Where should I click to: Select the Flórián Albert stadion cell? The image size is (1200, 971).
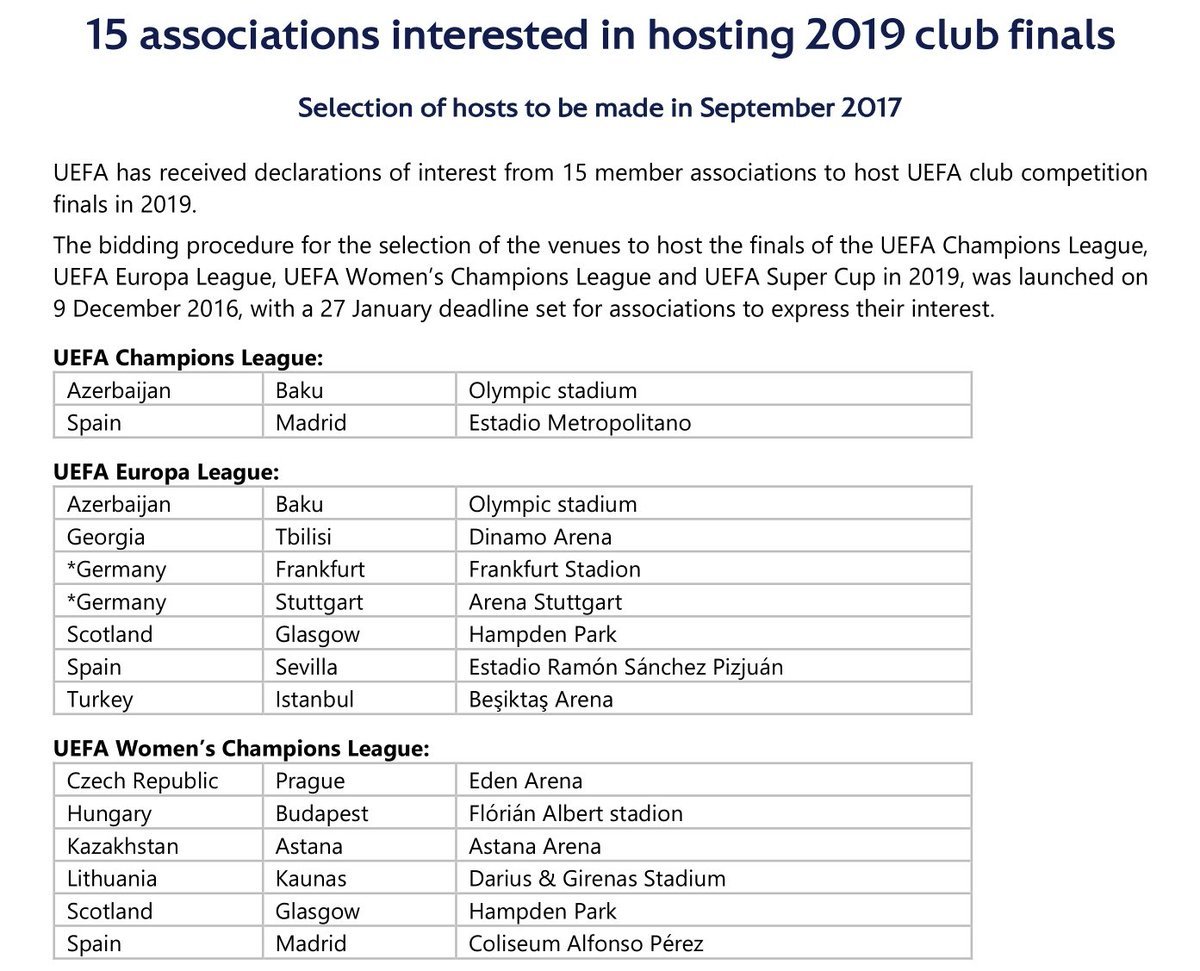tap(714, 813)
